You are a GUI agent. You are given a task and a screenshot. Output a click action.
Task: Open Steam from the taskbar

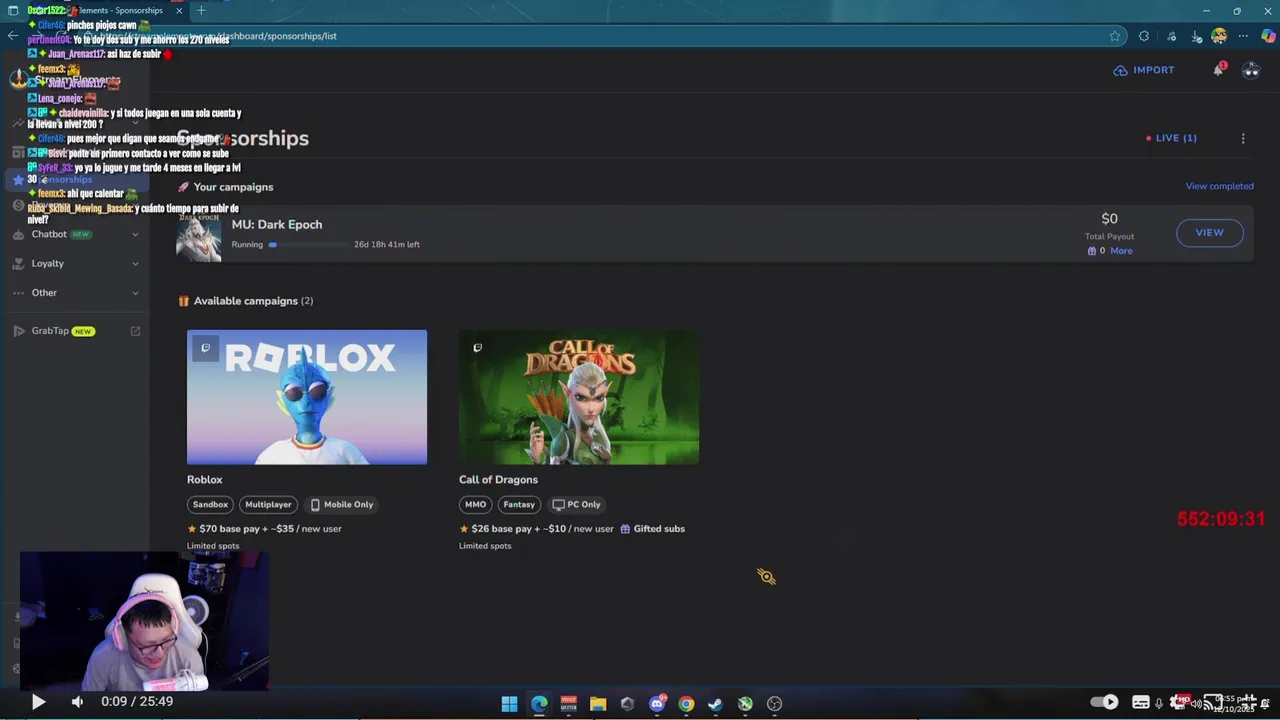[x=715, y=704]
